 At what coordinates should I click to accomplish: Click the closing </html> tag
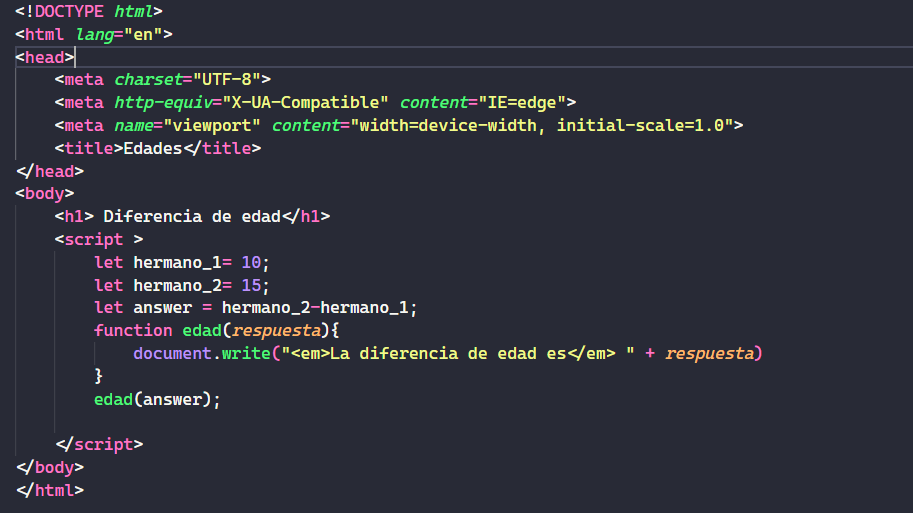click(50, 491)
